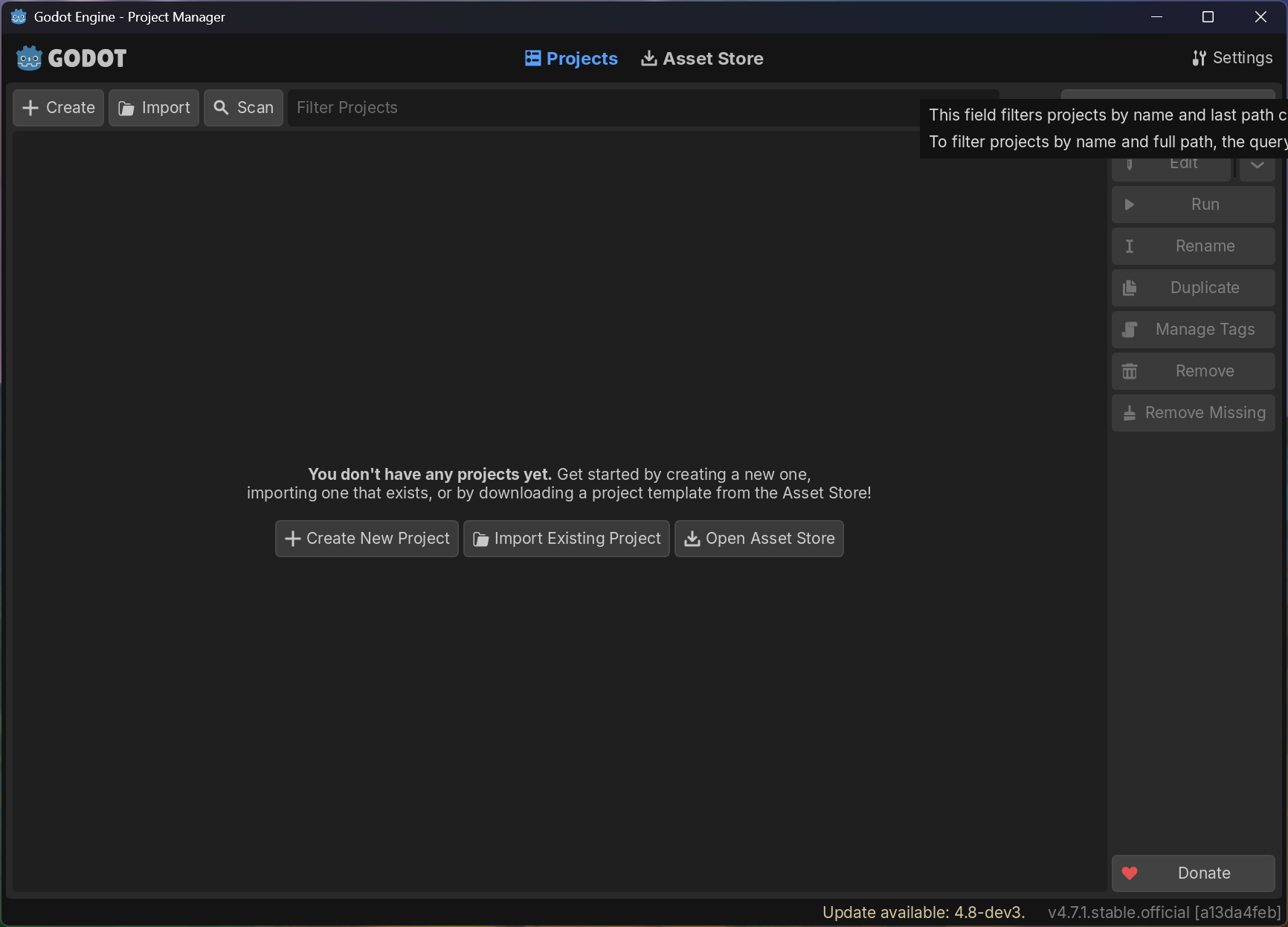The width and height of the screenshot is (1288, 927).
Task: Close the Project Manager window
Action: pyautogui.click(x=1260, y=17)
